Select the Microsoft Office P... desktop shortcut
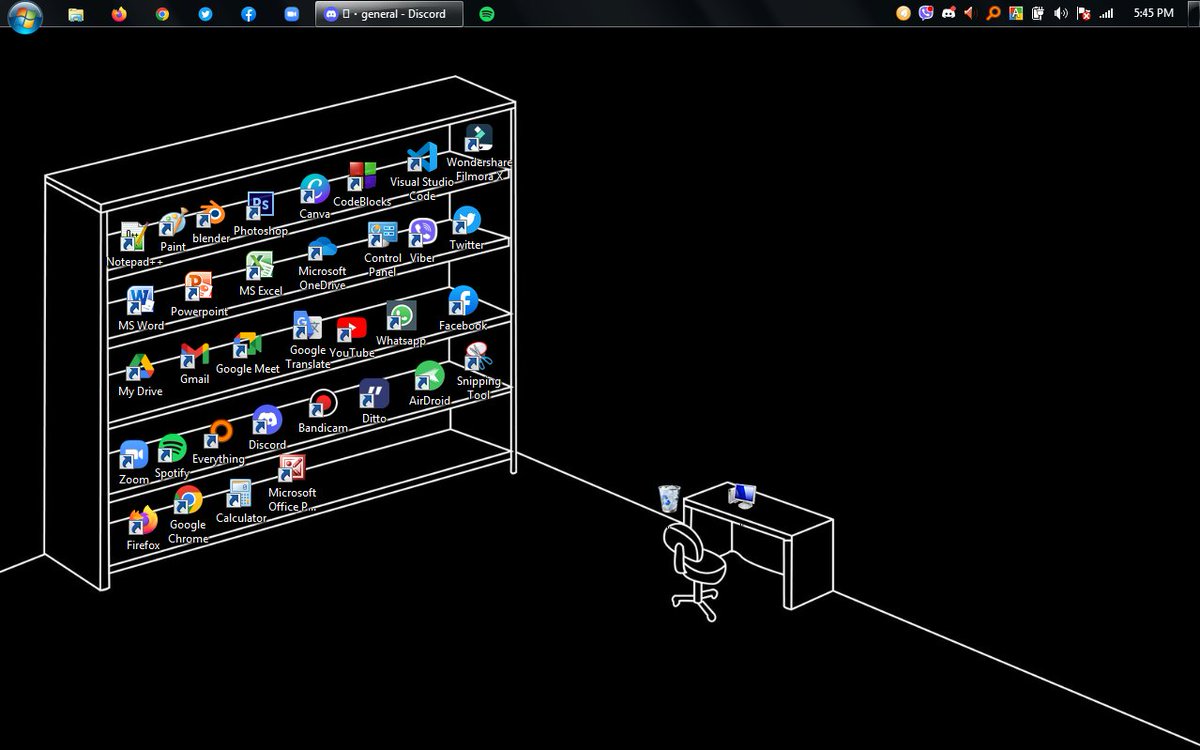Image resolution: width=1200 pixels, height=750 pixels. click(292, 483)
